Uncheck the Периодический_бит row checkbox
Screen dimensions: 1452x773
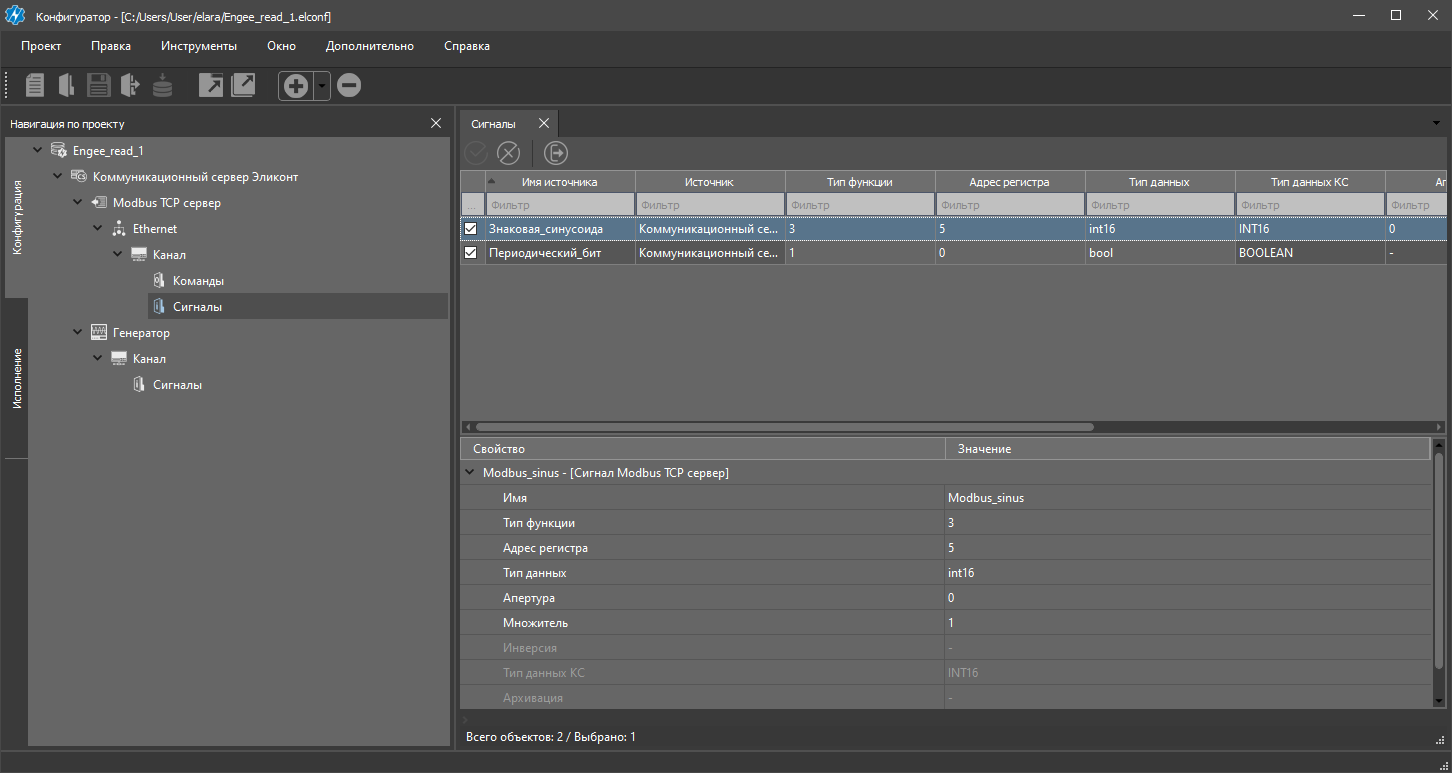471,254
